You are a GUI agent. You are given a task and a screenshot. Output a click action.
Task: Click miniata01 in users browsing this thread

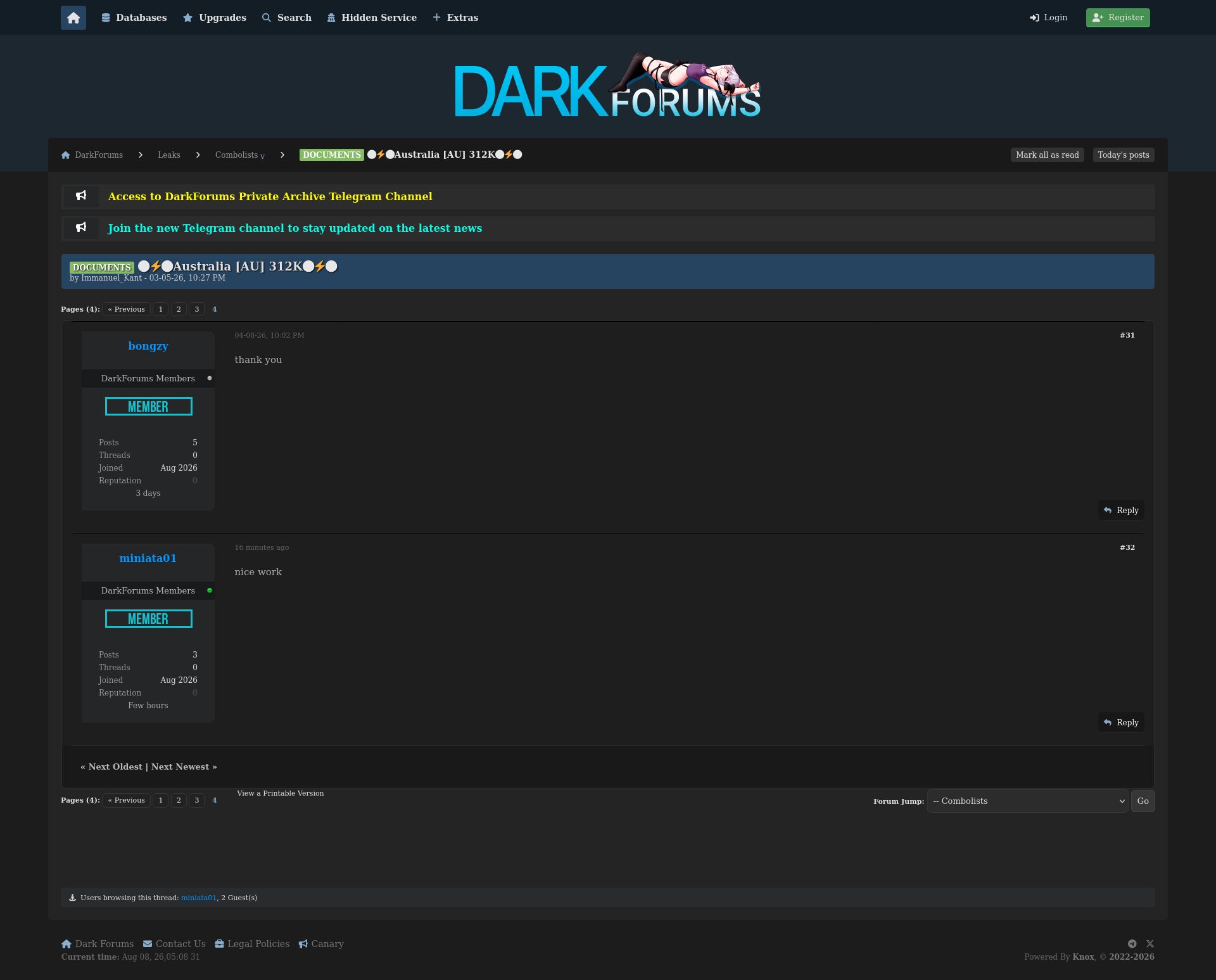tap(199, 898)
